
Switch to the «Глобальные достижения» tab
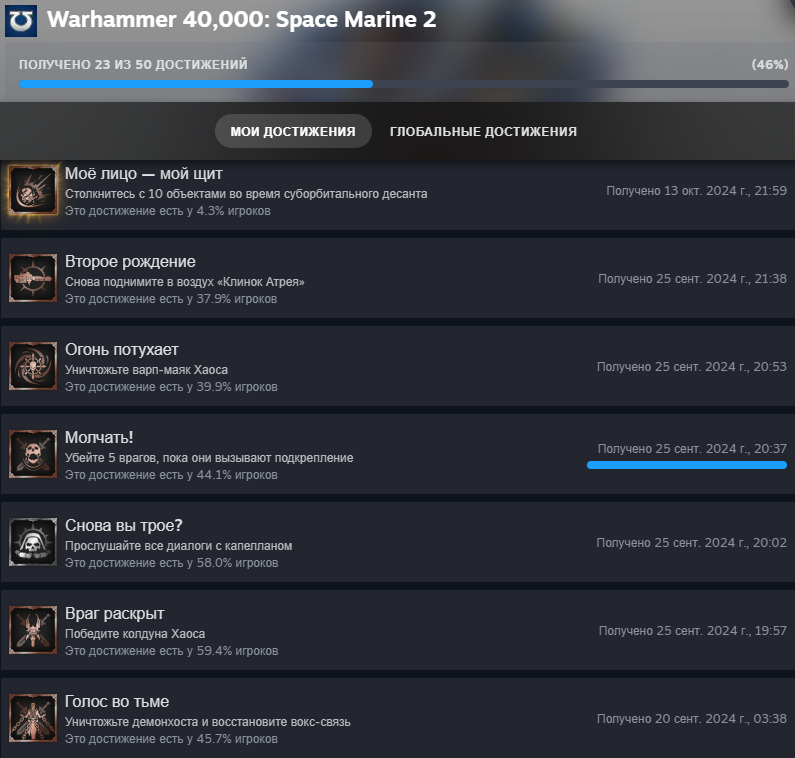pyautogui.click(x=483, y=131)
